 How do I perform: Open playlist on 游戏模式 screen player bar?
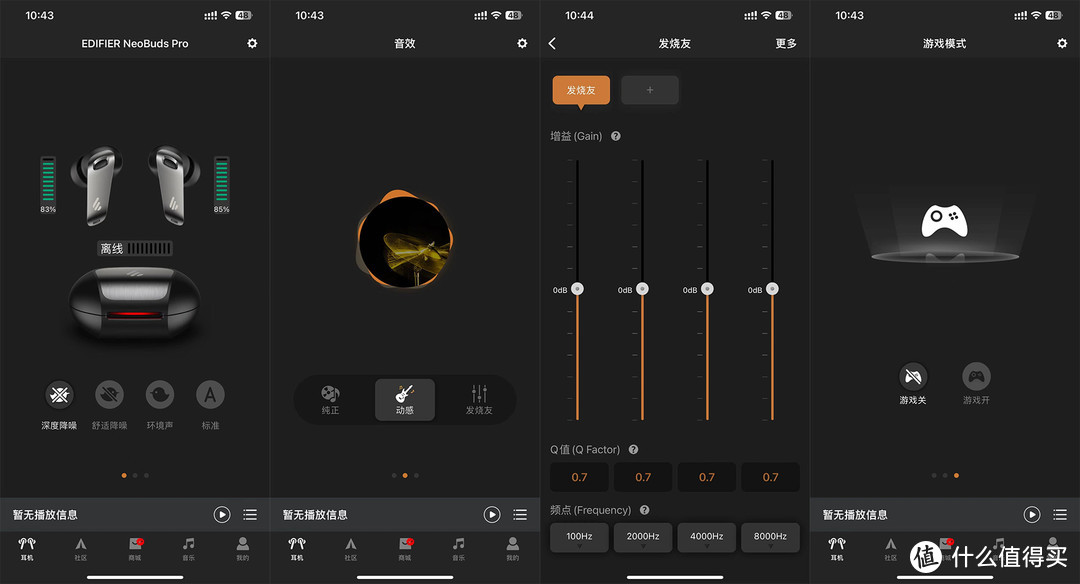[1060, 514]
